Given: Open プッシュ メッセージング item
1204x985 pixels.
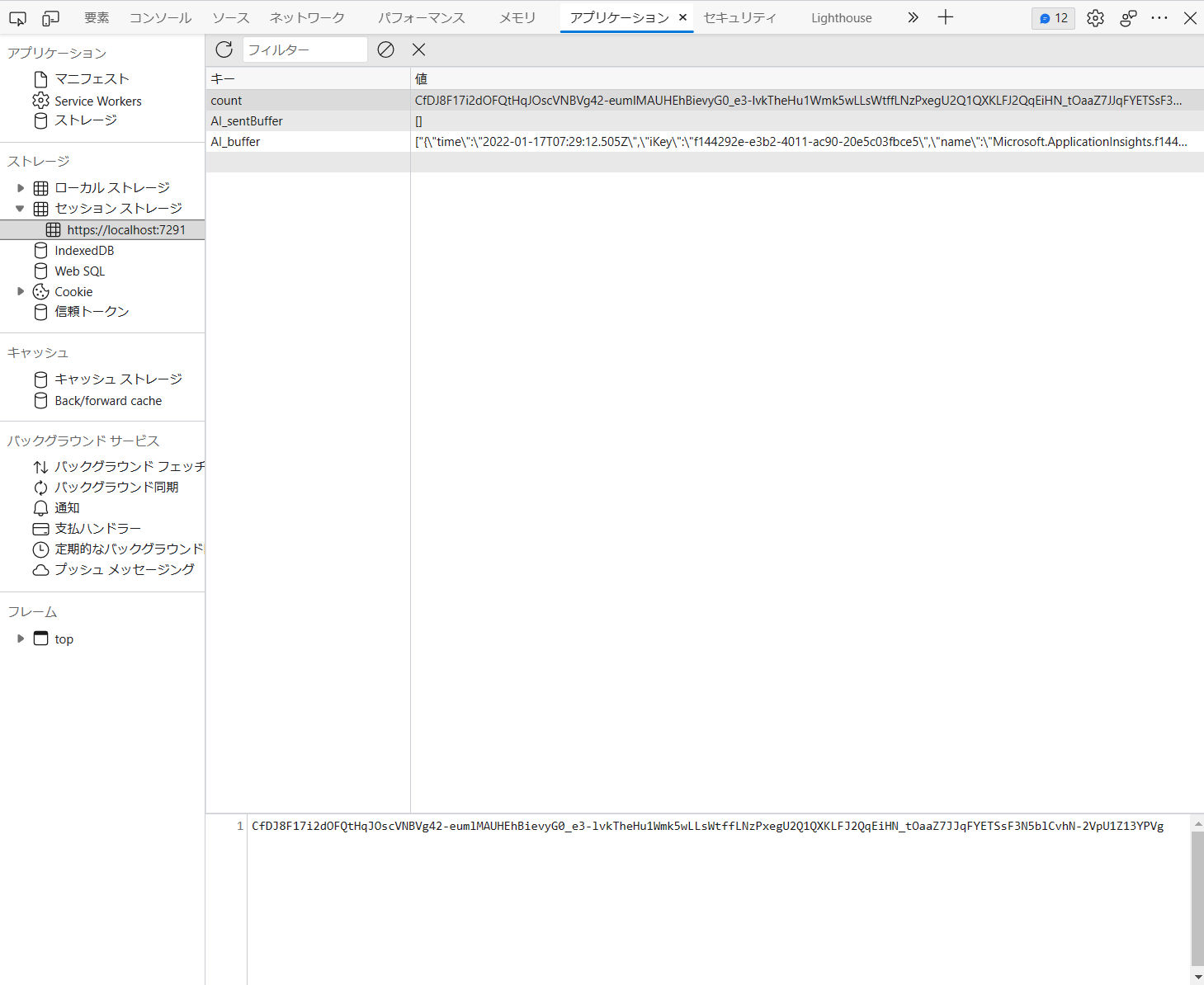Looking at the screenshot, I should 125,570.
